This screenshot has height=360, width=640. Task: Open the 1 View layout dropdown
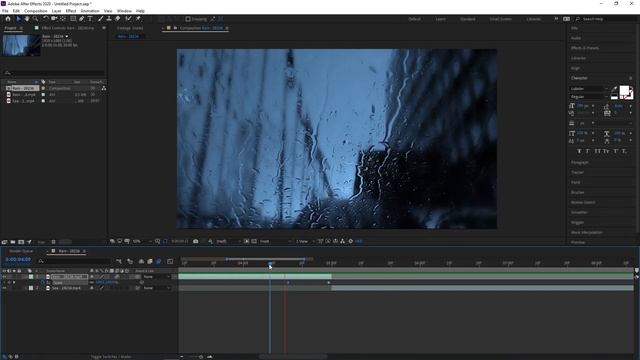coord(305,241)
